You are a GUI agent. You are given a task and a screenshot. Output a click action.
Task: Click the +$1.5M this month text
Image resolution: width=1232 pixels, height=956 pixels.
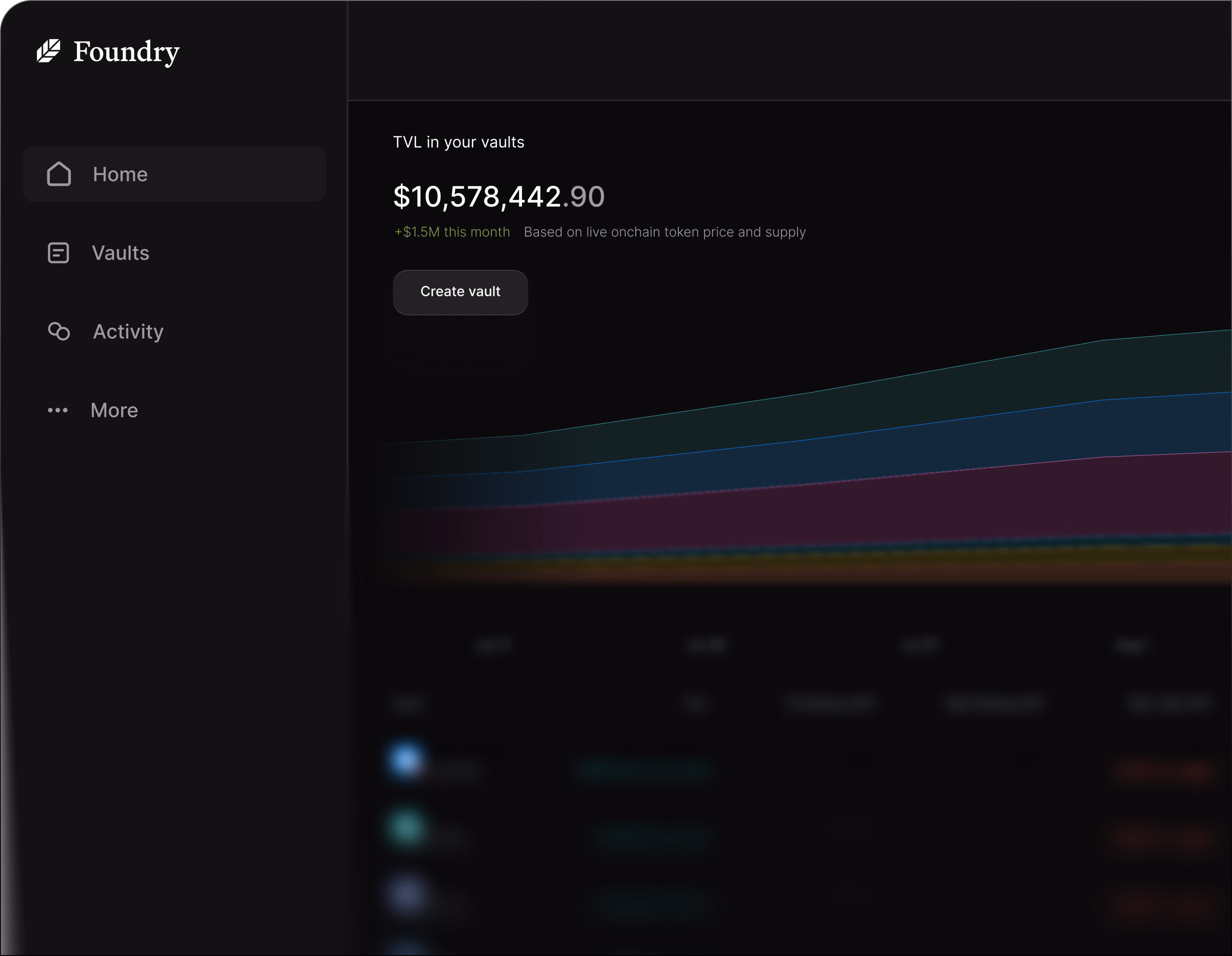click(452, 232)
